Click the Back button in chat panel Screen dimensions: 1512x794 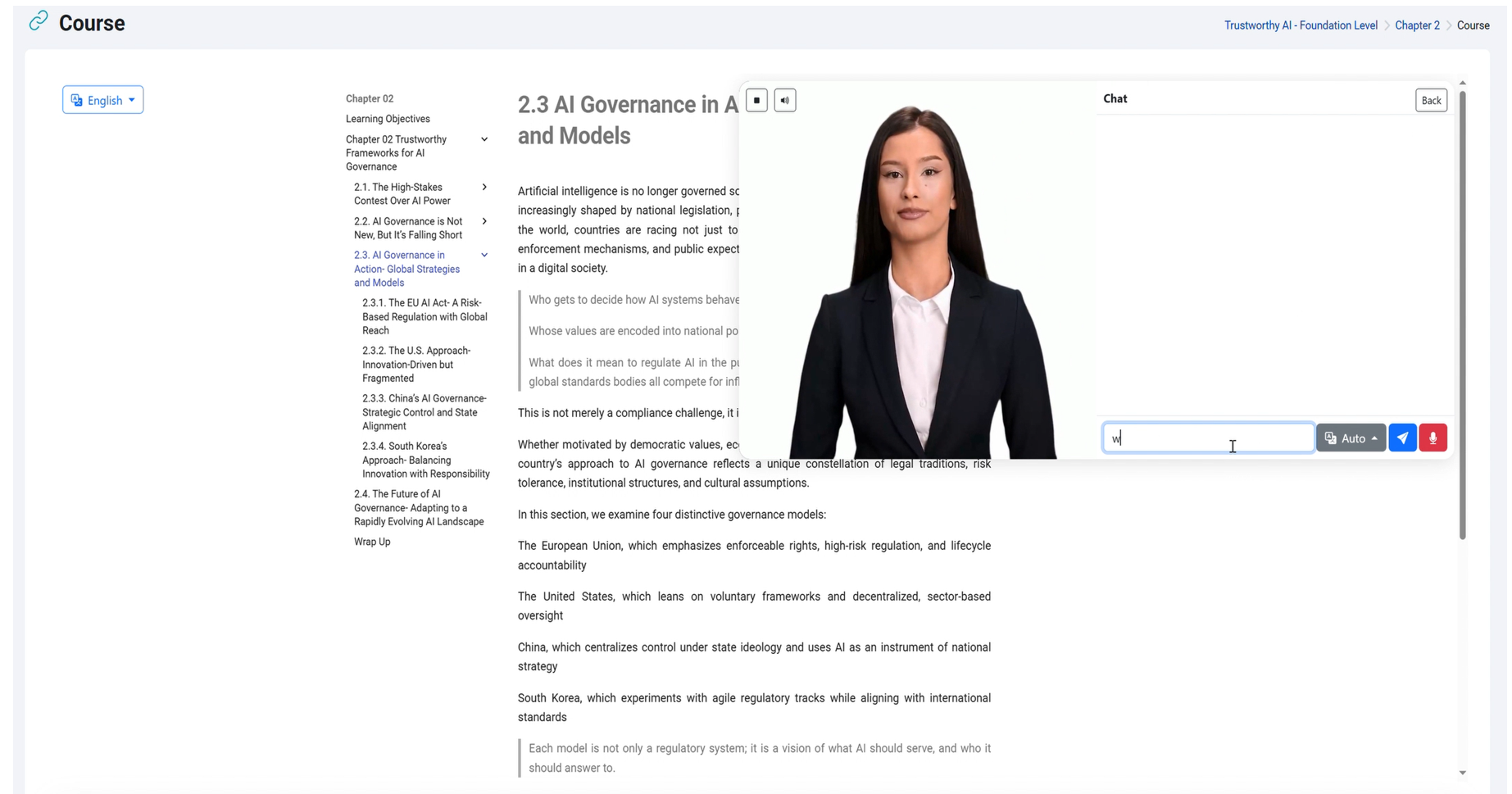tap(1431, 101)
